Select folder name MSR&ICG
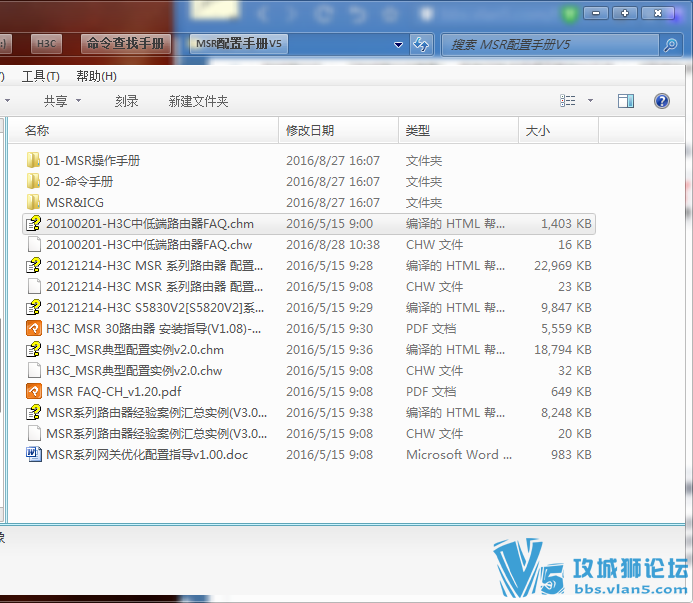 point(75,202)
